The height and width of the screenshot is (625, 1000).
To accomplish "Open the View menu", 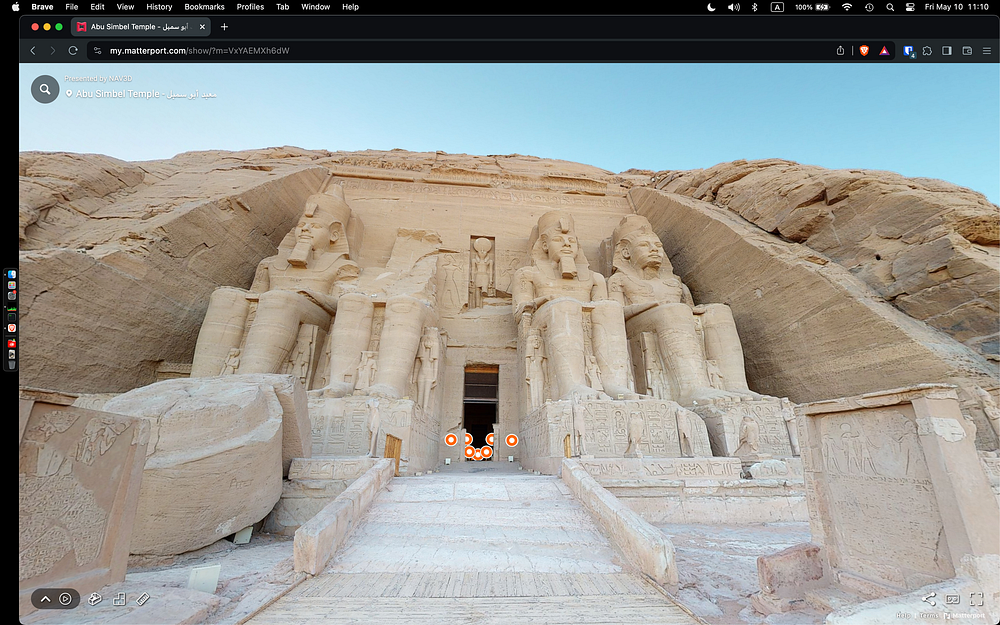I will [125, 7].
